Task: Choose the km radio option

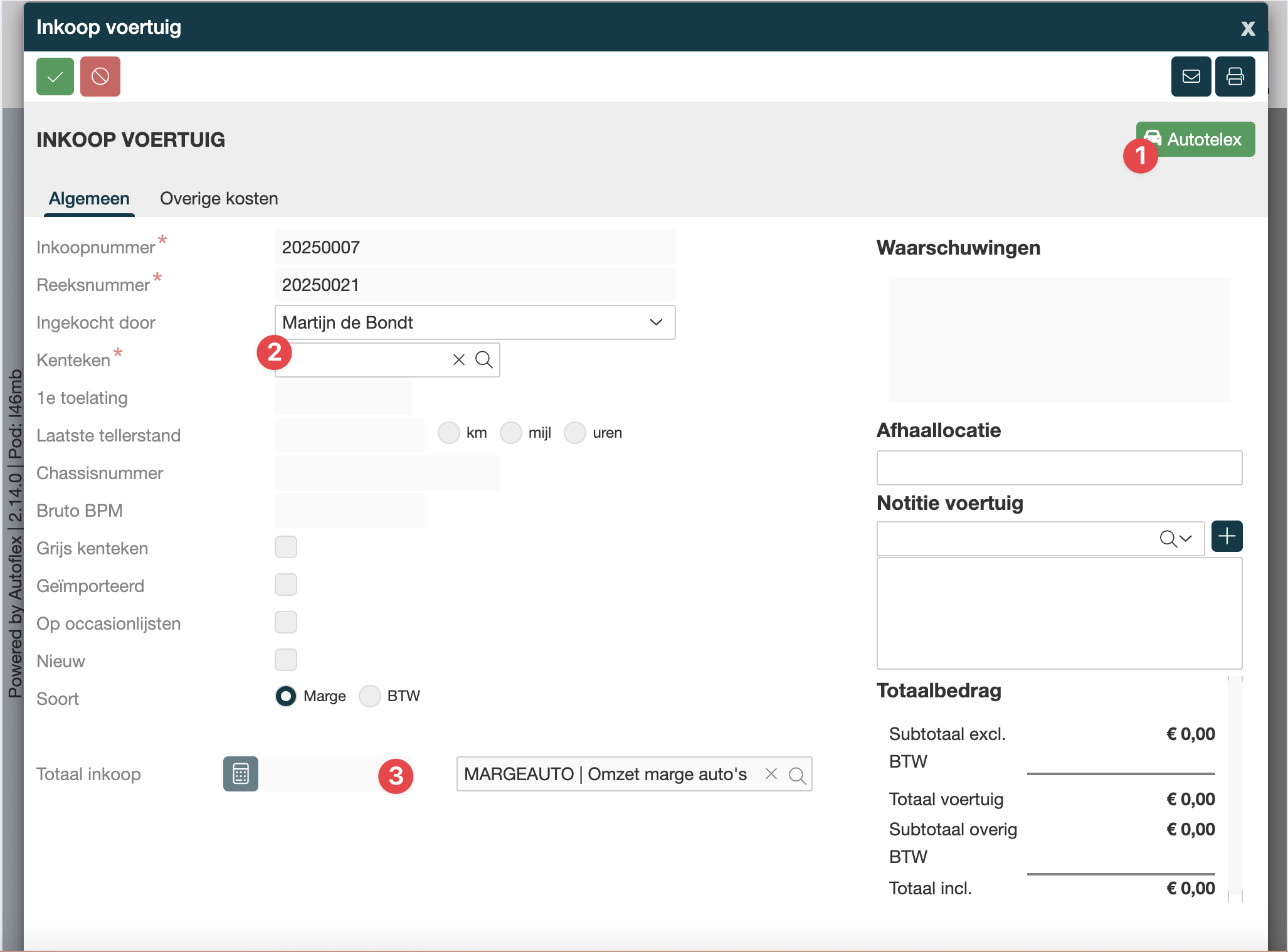Action: click(449, 433)
